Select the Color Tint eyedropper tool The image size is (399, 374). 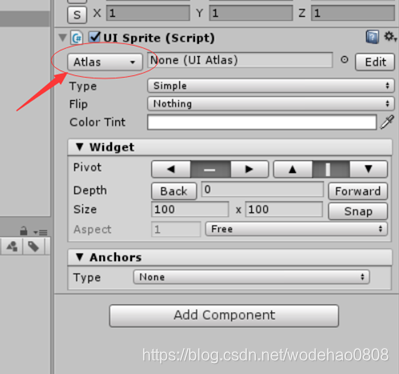click(387, 122)
